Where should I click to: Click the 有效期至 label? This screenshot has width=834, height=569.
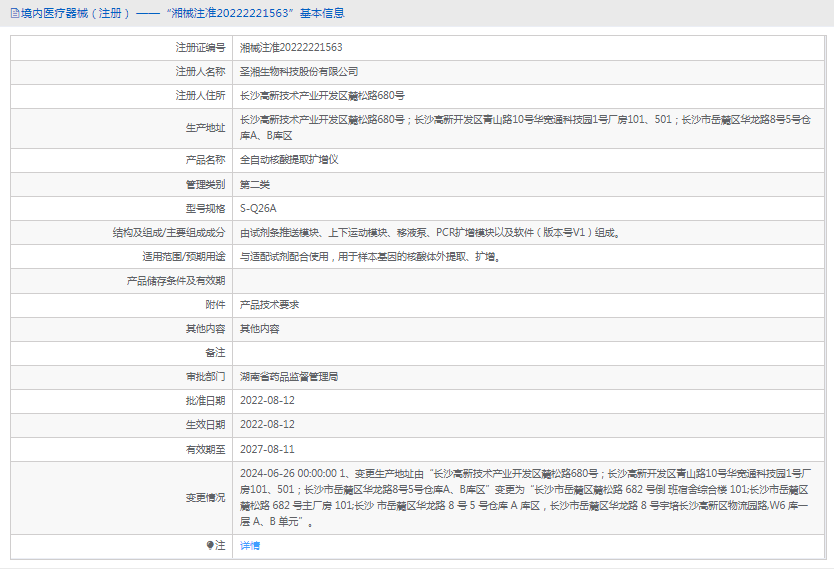[x=205, y=449]
